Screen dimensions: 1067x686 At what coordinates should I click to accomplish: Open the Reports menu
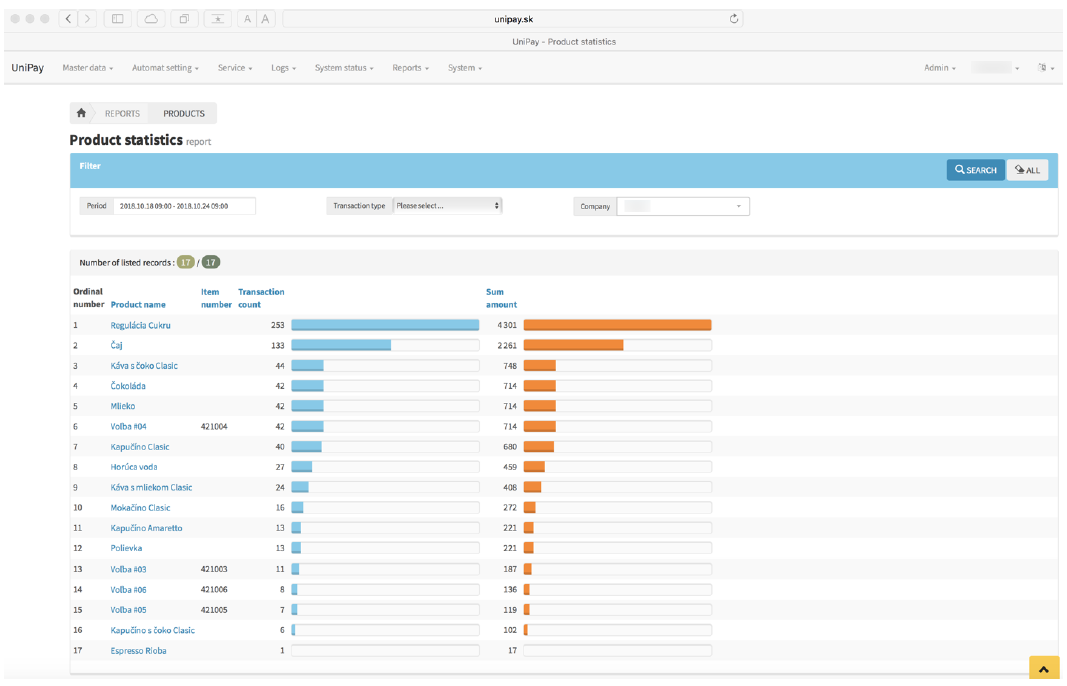(x=410, y=68)
